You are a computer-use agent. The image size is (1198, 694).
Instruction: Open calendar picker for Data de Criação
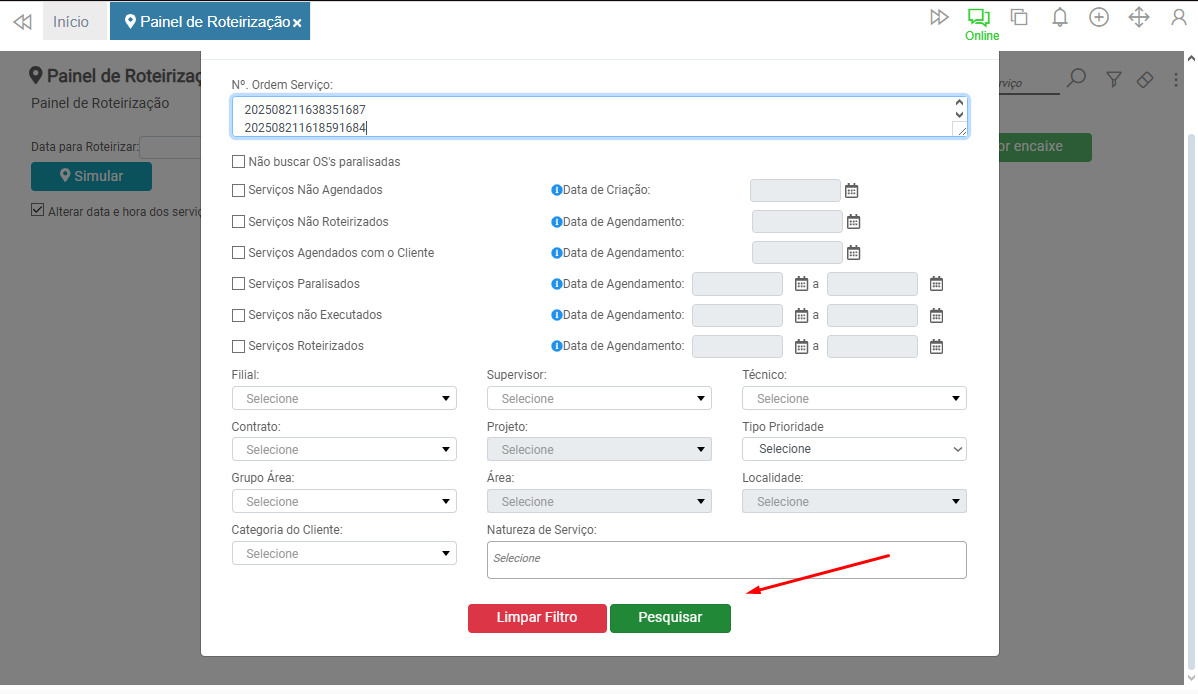[852, 190]
